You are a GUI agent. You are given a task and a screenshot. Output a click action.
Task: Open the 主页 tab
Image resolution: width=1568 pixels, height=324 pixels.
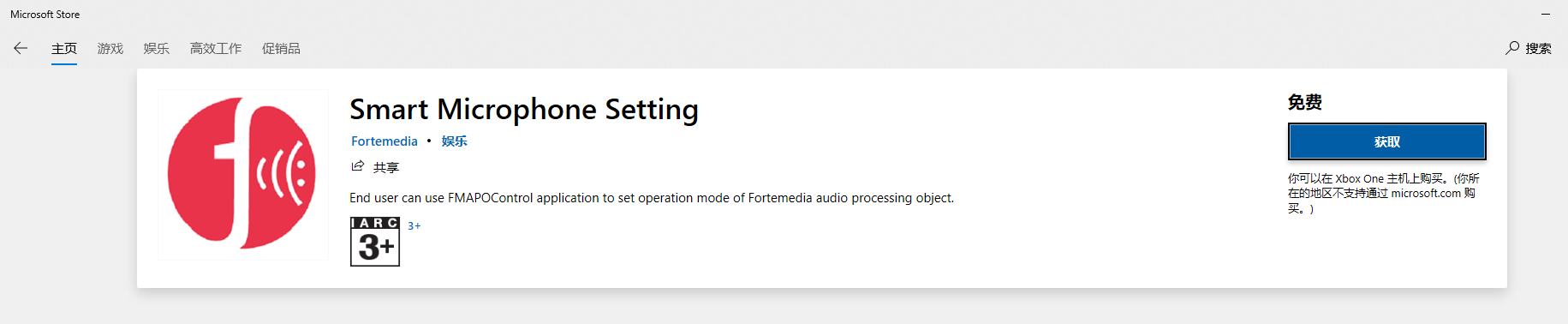click(x=64, y=49)
